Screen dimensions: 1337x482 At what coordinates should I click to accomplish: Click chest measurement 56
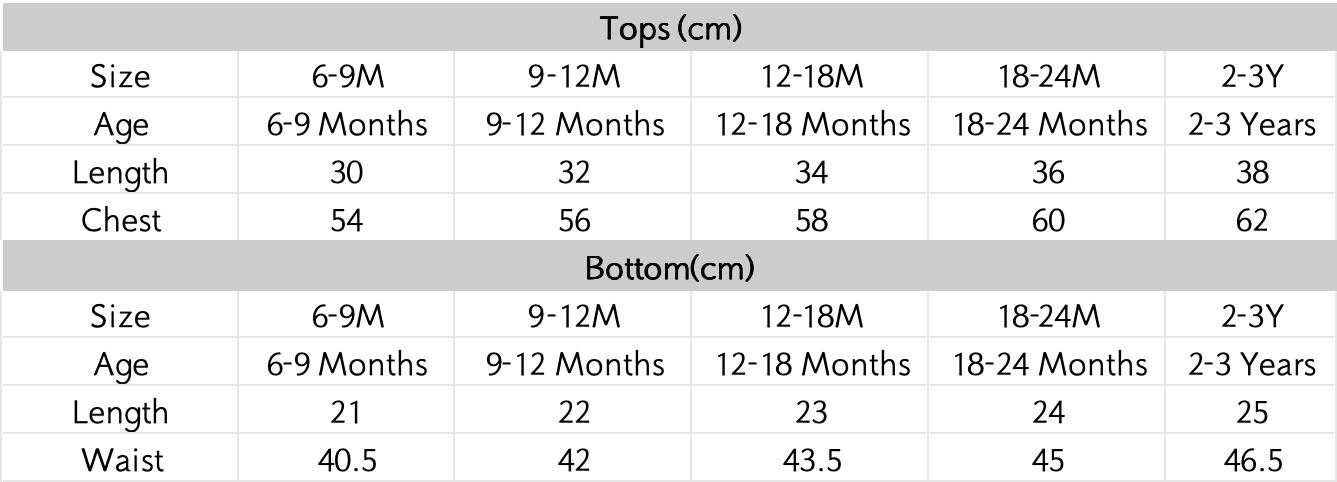point(574,220)
